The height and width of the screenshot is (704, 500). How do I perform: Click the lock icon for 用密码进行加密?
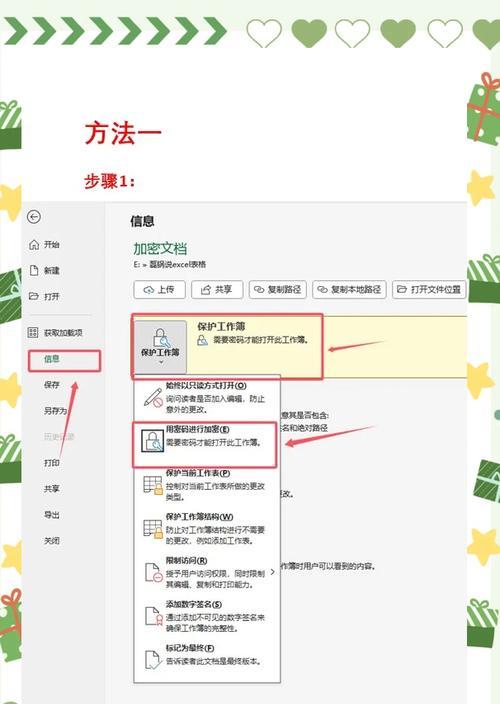tap(152, 440)
